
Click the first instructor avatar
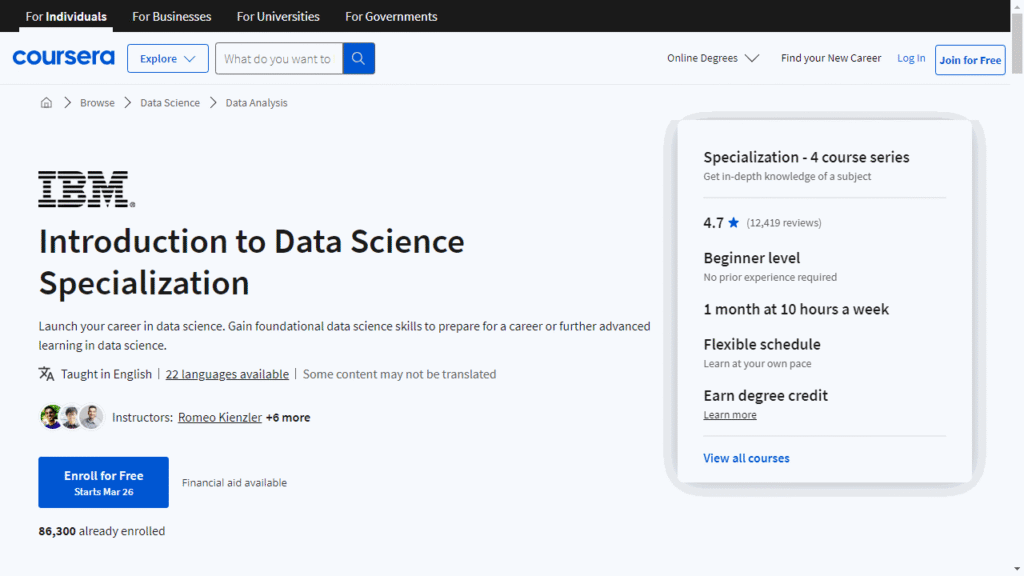(51, 417)
